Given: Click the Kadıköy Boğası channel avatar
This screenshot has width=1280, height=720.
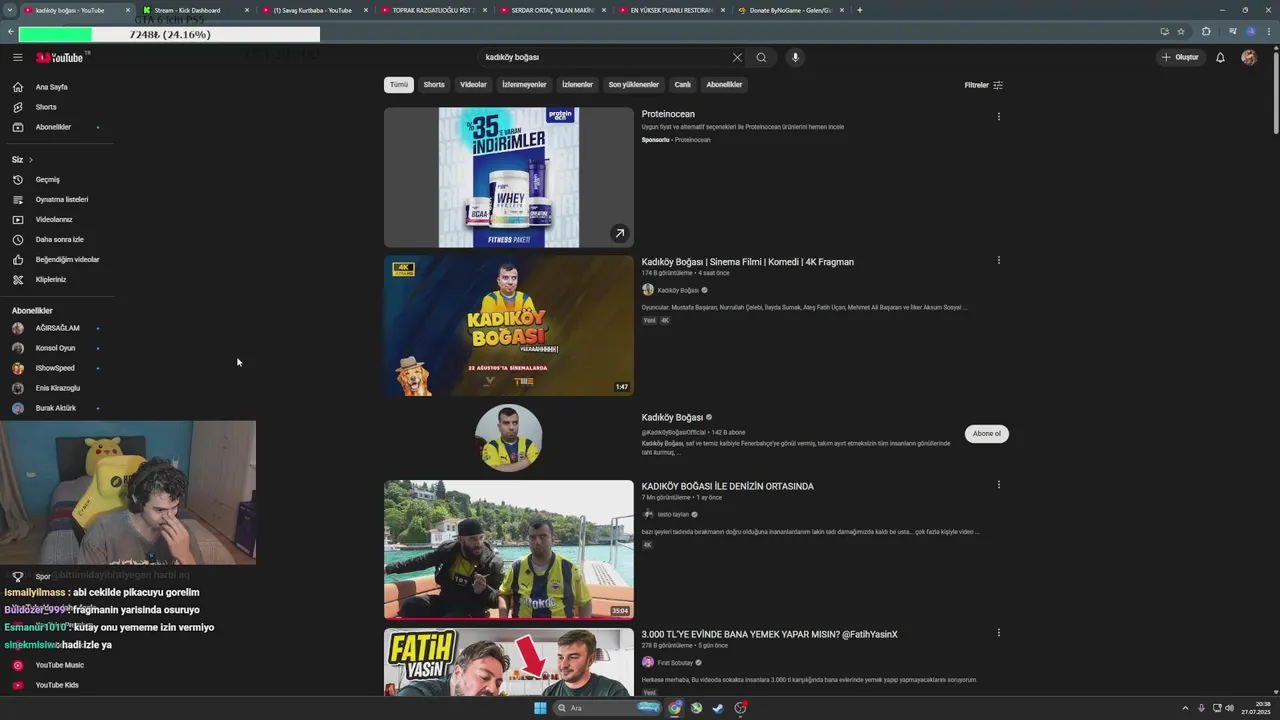Looking at the screenshot, I should click(x=509, y=437).
